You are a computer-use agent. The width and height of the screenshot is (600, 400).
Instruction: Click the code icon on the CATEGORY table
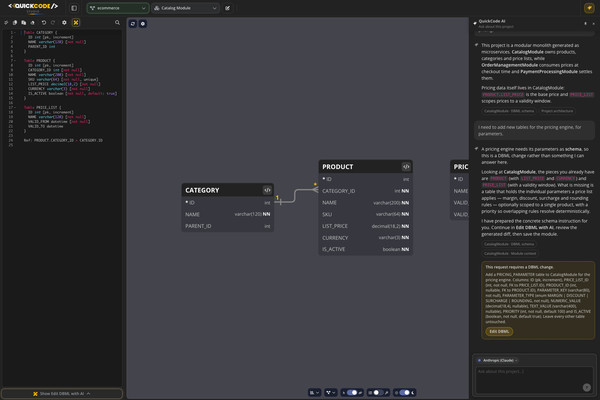(267, 190)
